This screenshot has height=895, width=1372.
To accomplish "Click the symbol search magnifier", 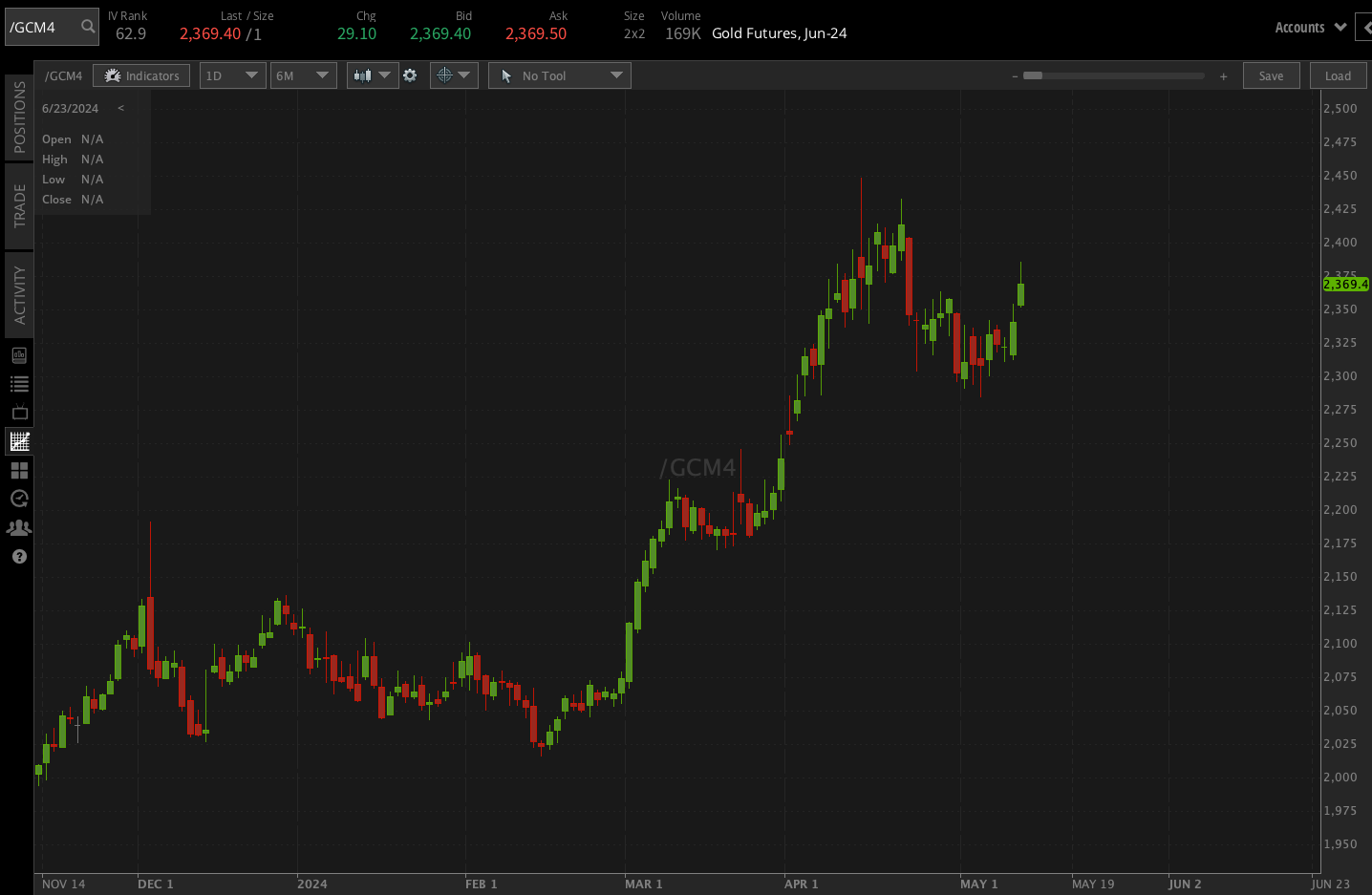I will point(85,27).
